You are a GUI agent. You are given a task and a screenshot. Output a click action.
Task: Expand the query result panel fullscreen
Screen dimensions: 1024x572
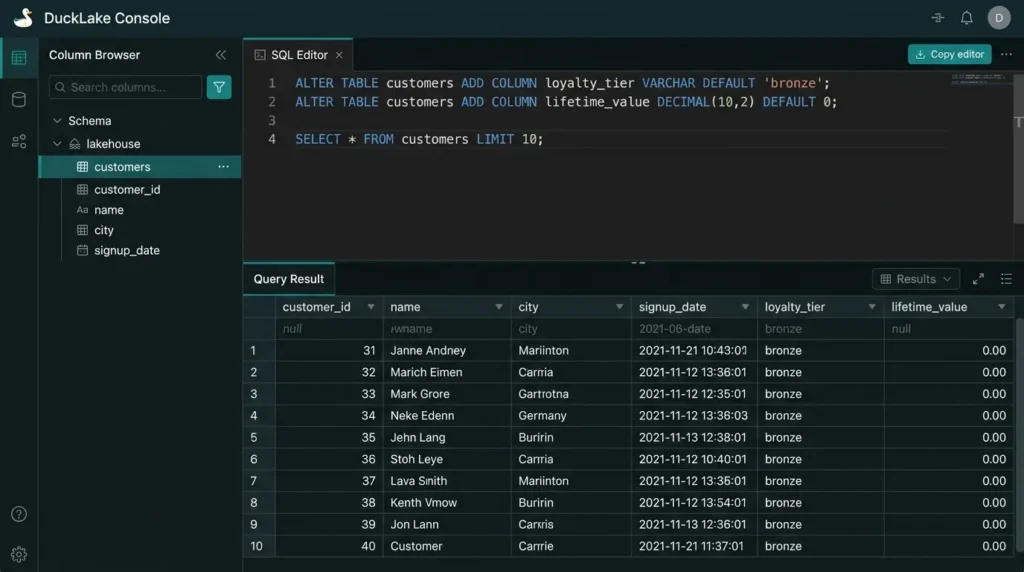point(978,279)
